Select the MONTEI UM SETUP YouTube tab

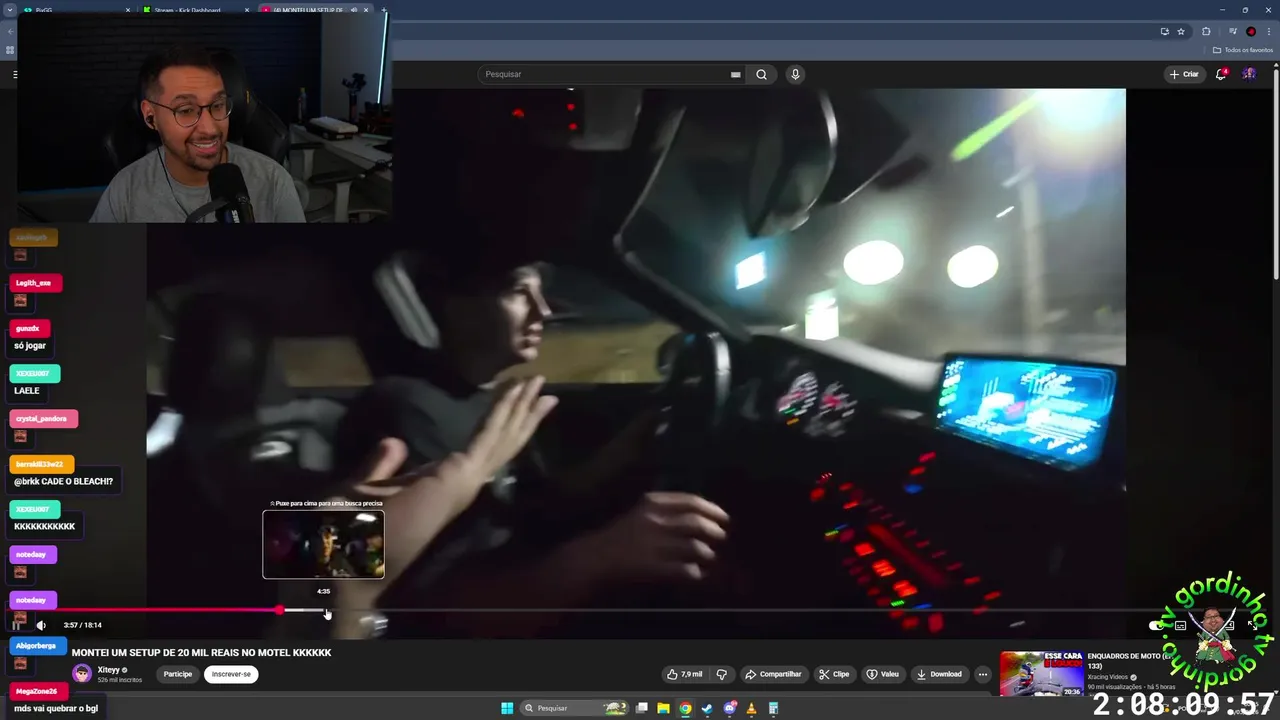(x=310, y=10)
